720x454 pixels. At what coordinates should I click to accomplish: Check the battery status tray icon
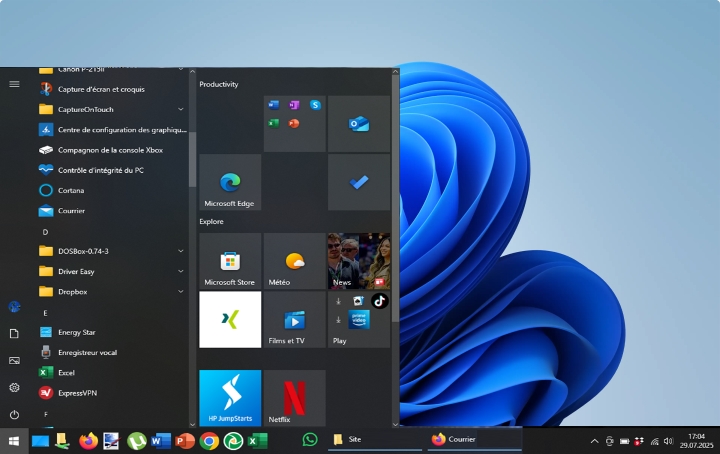(x=624, y=441)
